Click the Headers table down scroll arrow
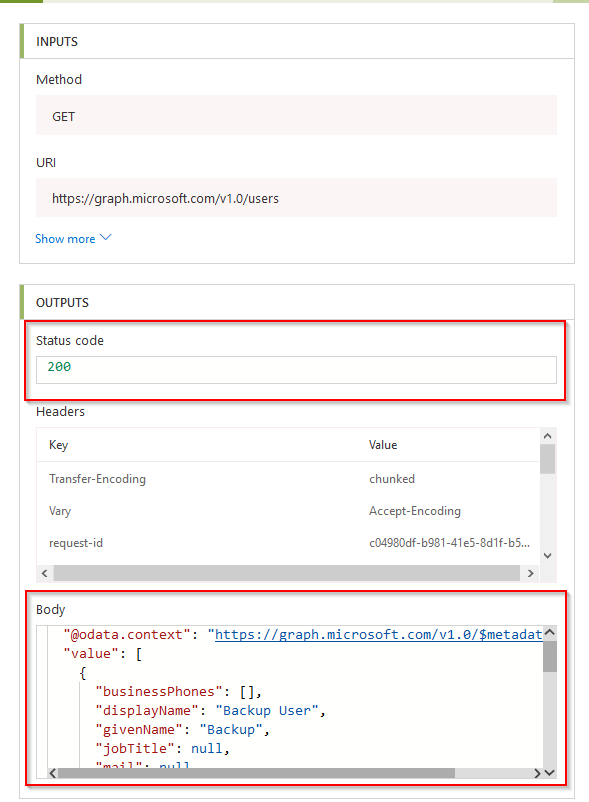This screenshot has height=802, width=589. pyautogui.click(x=548, y=556)
